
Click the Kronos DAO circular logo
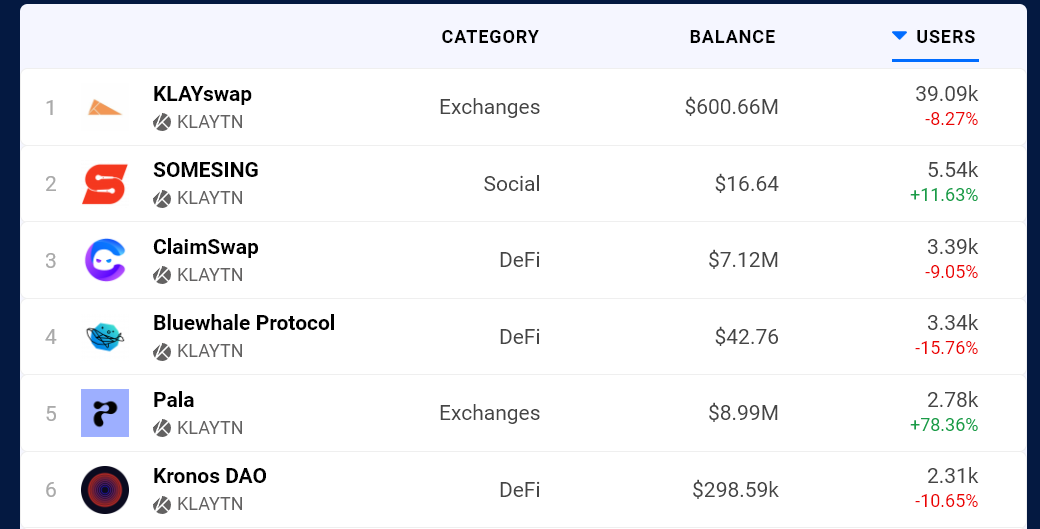(105, 490)
